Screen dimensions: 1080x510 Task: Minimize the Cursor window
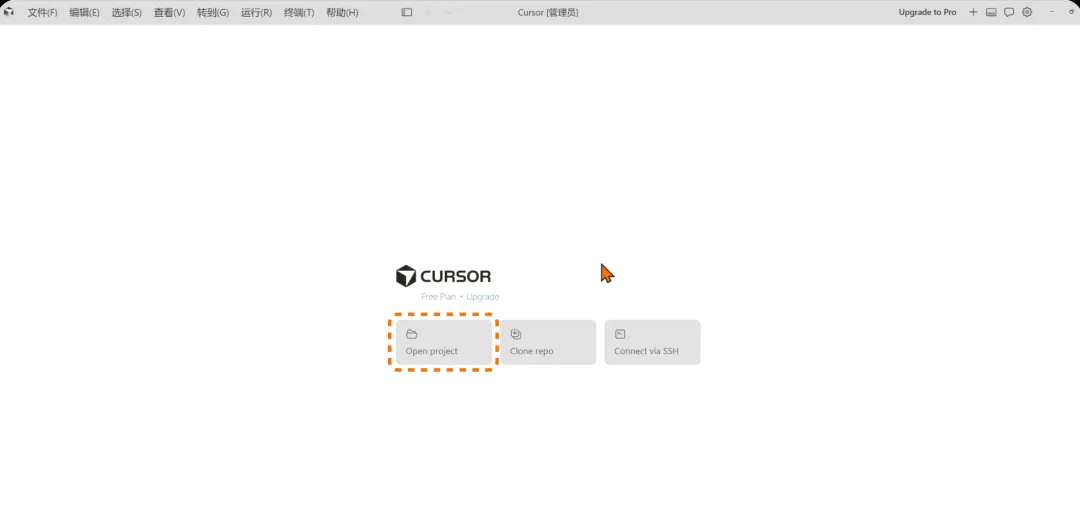(x=1052, y=12)
